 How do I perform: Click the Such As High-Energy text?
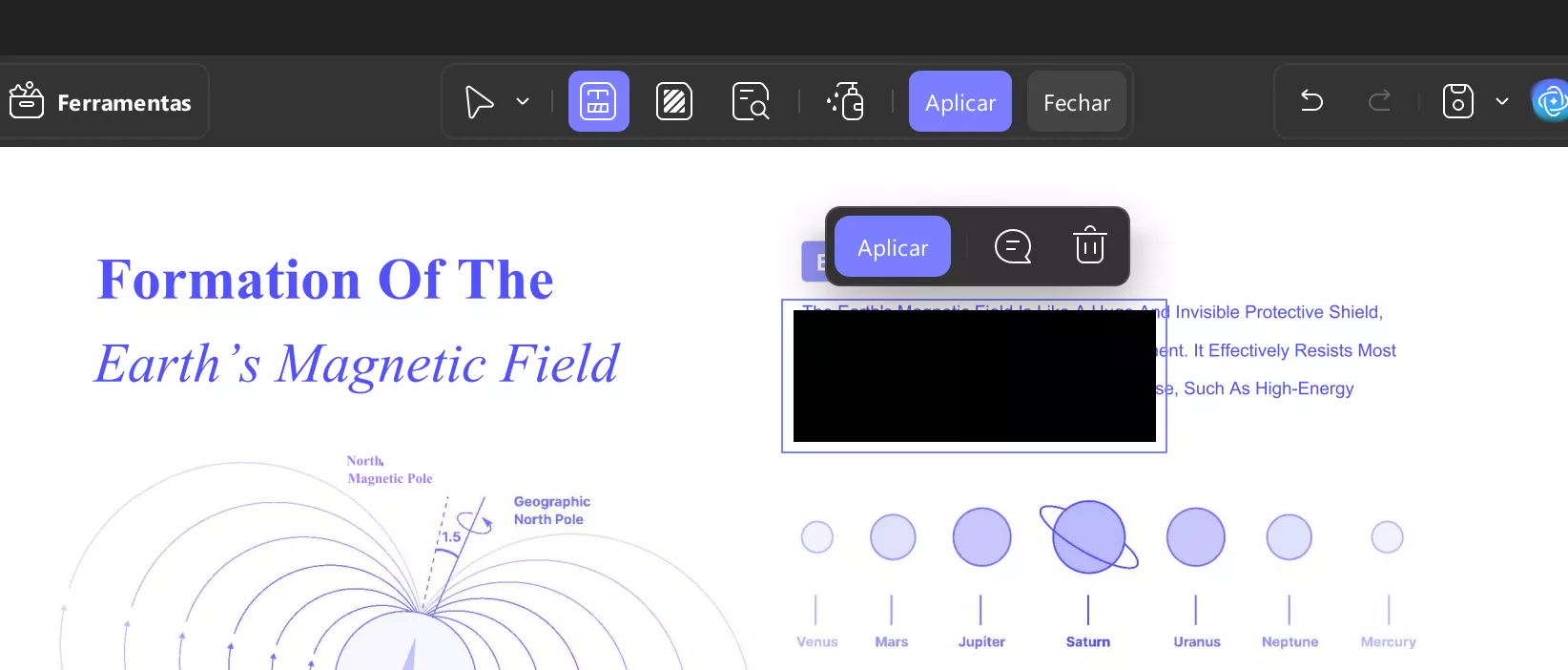1269,388
